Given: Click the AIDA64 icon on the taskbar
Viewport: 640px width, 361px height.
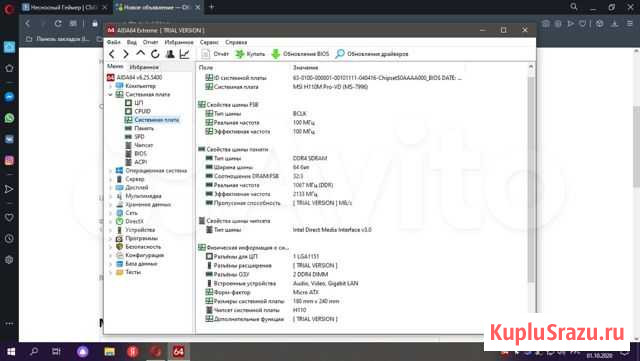Looking at the screenshot, I should 178,352.
